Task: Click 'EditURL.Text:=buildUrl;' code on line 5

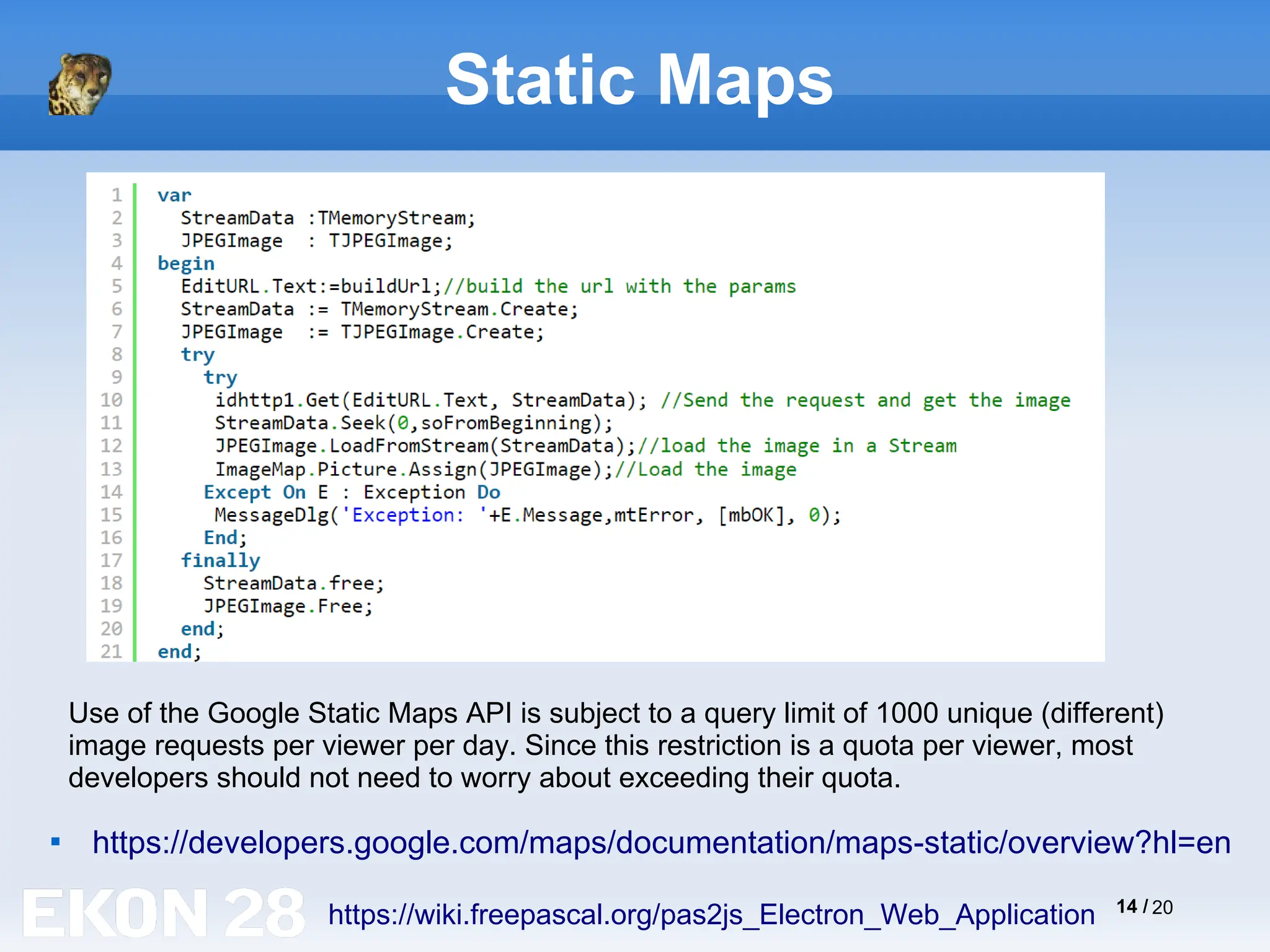Action: point(311,286)
